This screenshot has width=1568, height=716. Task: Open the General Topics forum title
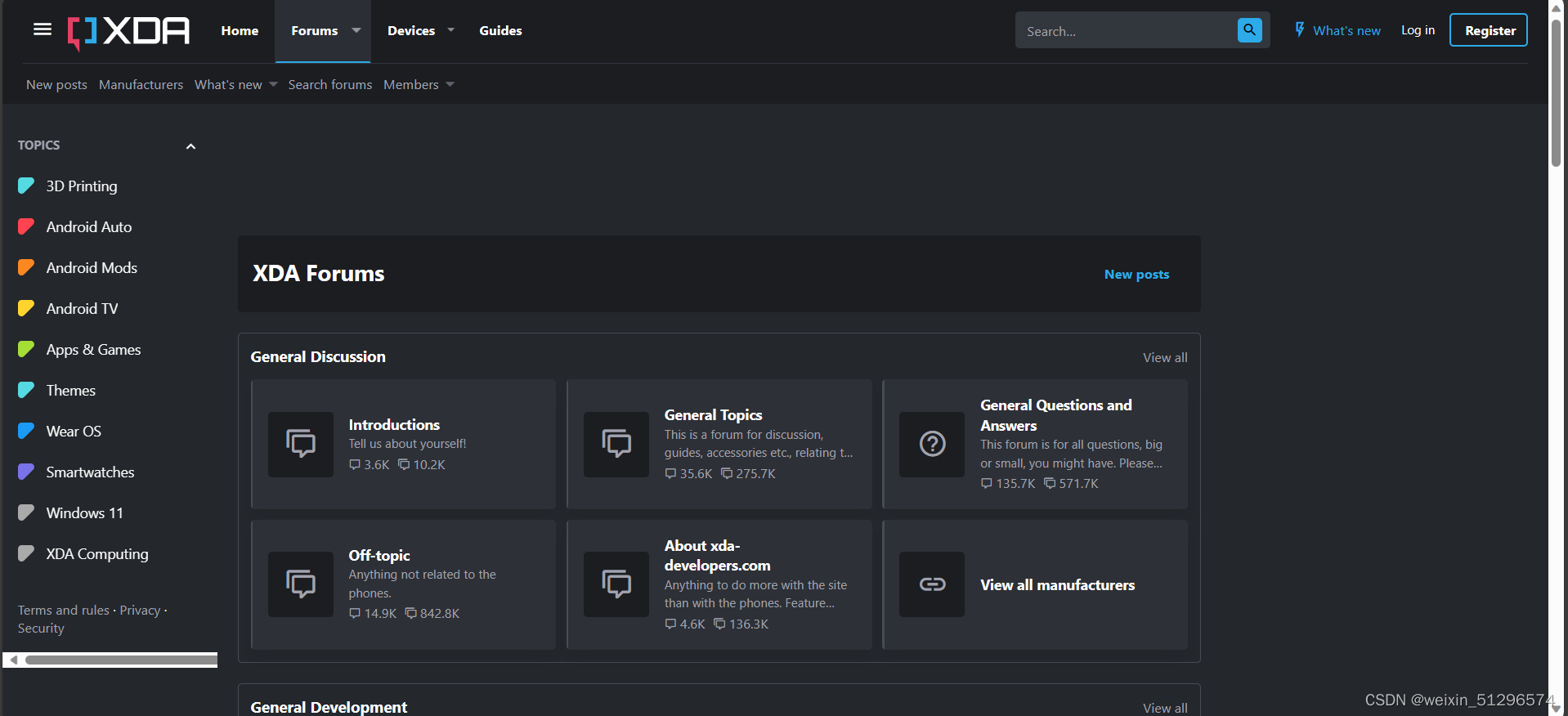point(713,415)
